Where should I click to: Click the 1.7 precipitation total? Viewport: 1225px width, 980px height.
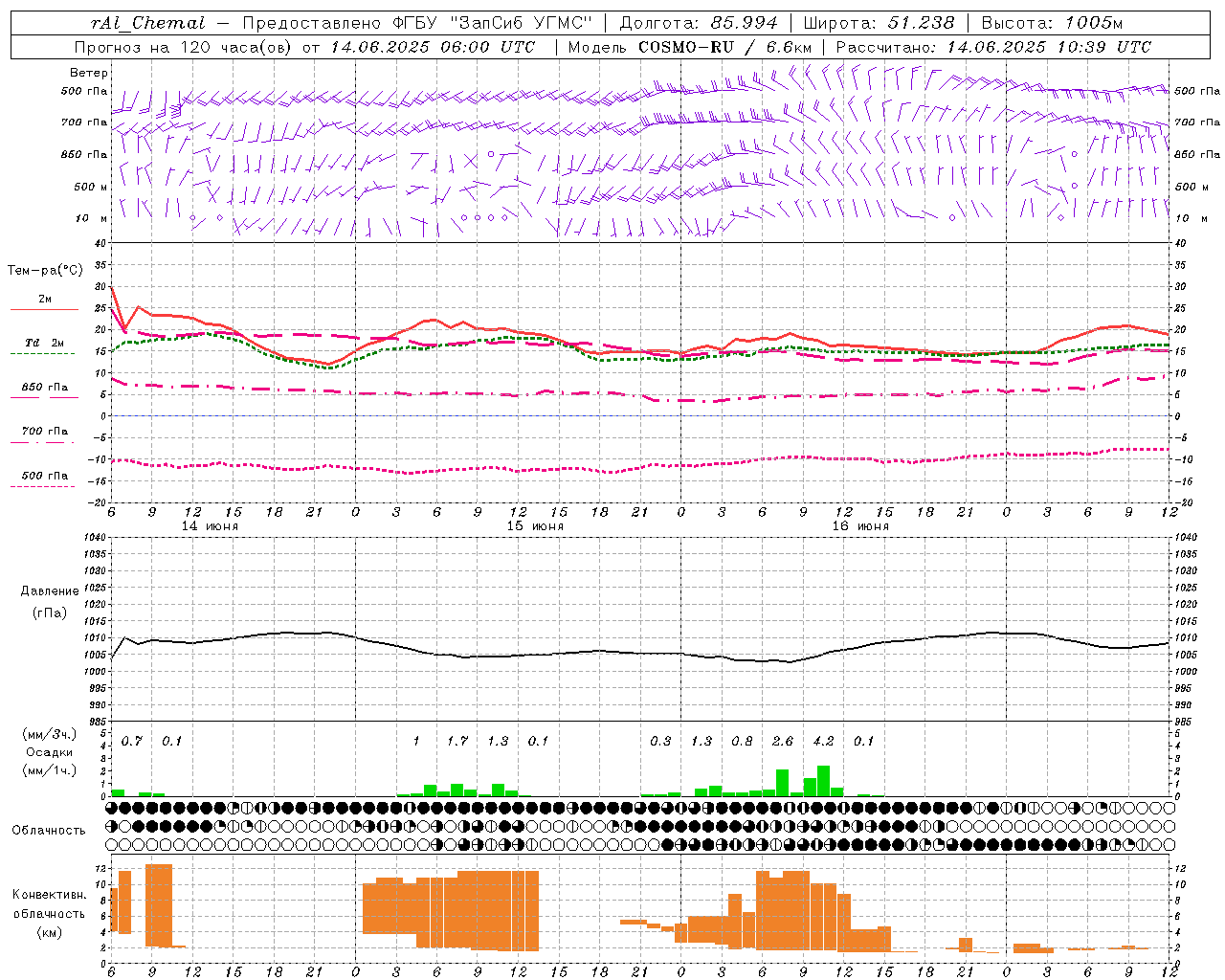[x=457, y=741]
